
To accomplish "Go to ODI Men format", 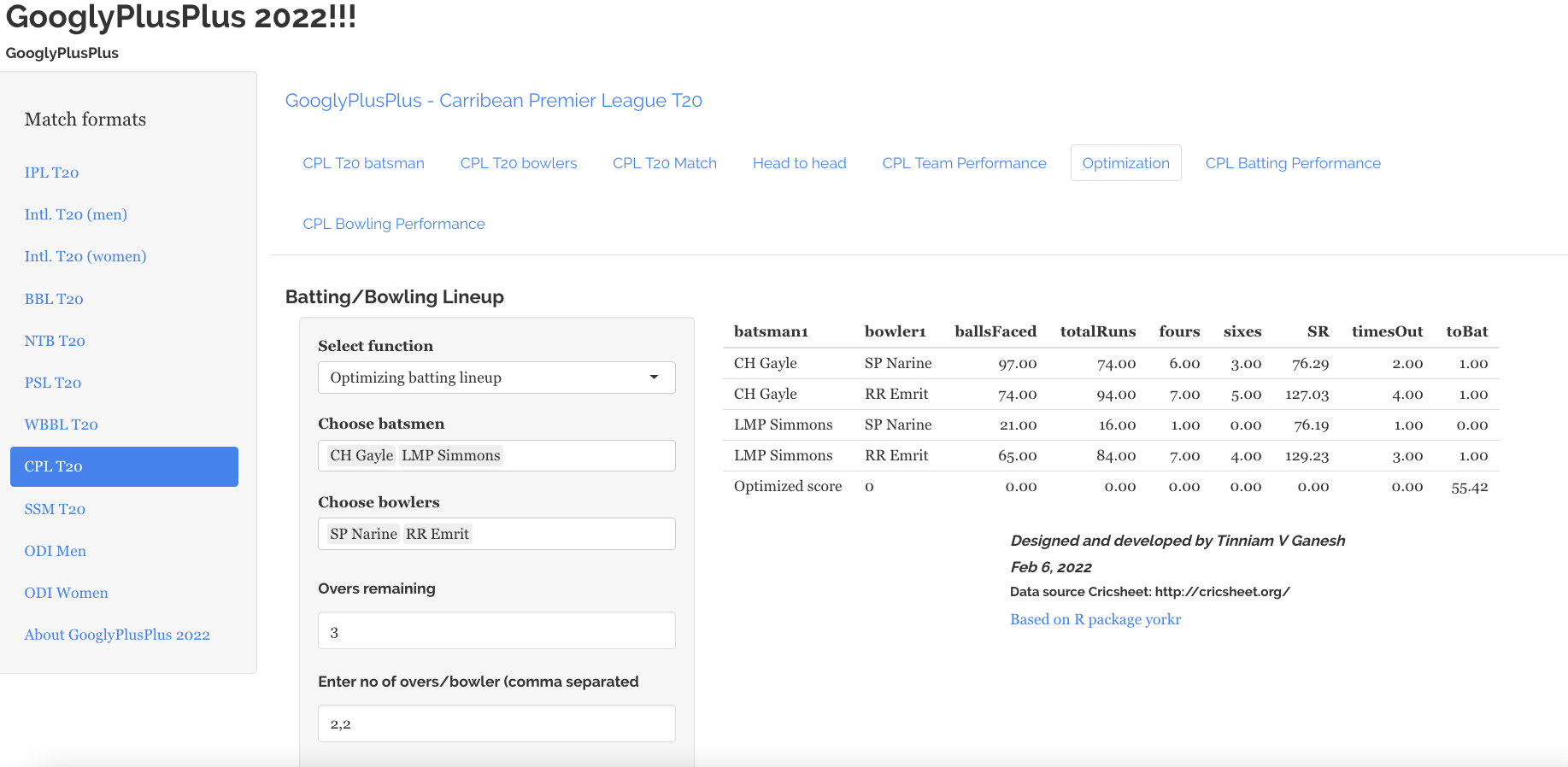I will pyautogui.click(x=56, y=551).
